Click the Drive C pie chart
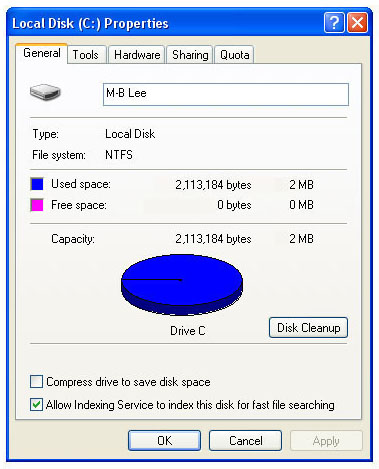The image size is (379, 469). coord(182,285)
